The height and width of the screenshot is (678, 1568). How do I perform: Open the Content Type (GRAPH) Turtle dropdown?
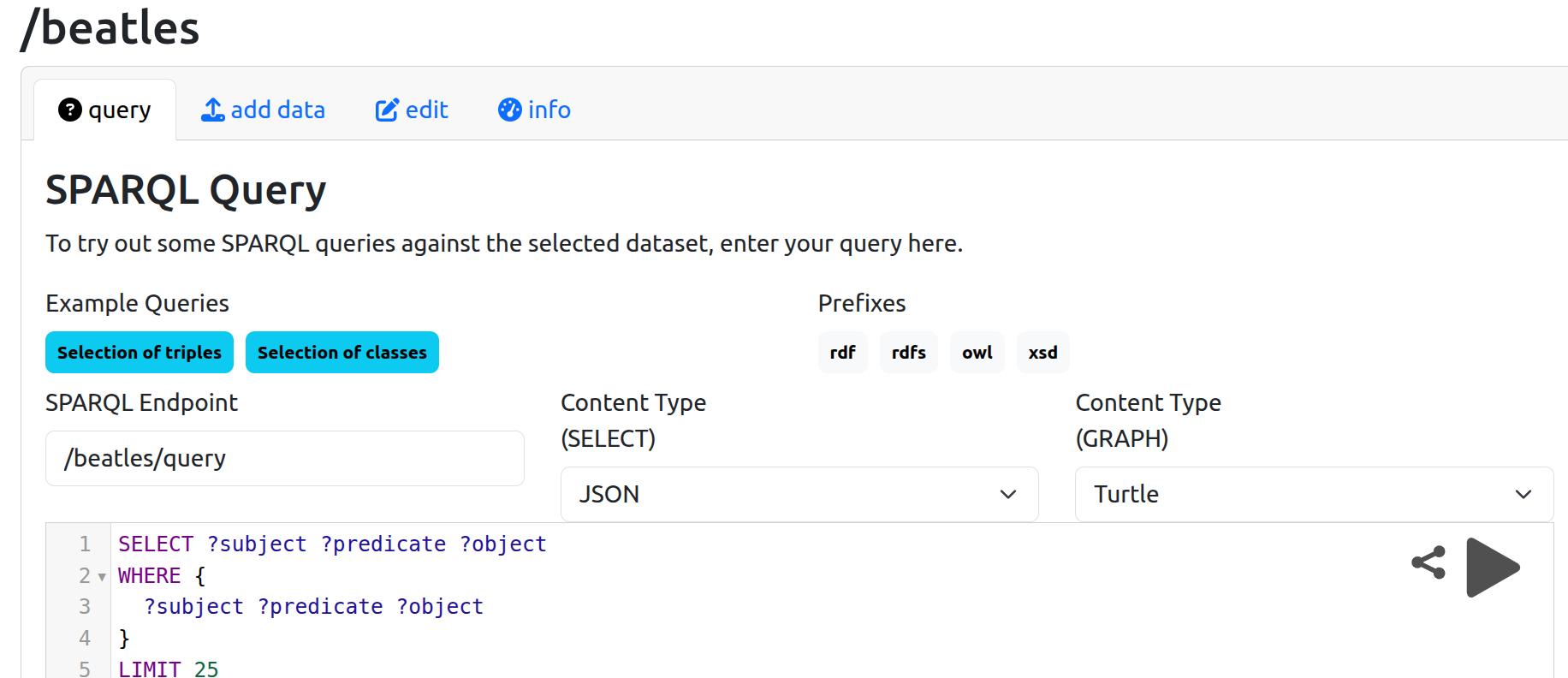coord(1313,494)
